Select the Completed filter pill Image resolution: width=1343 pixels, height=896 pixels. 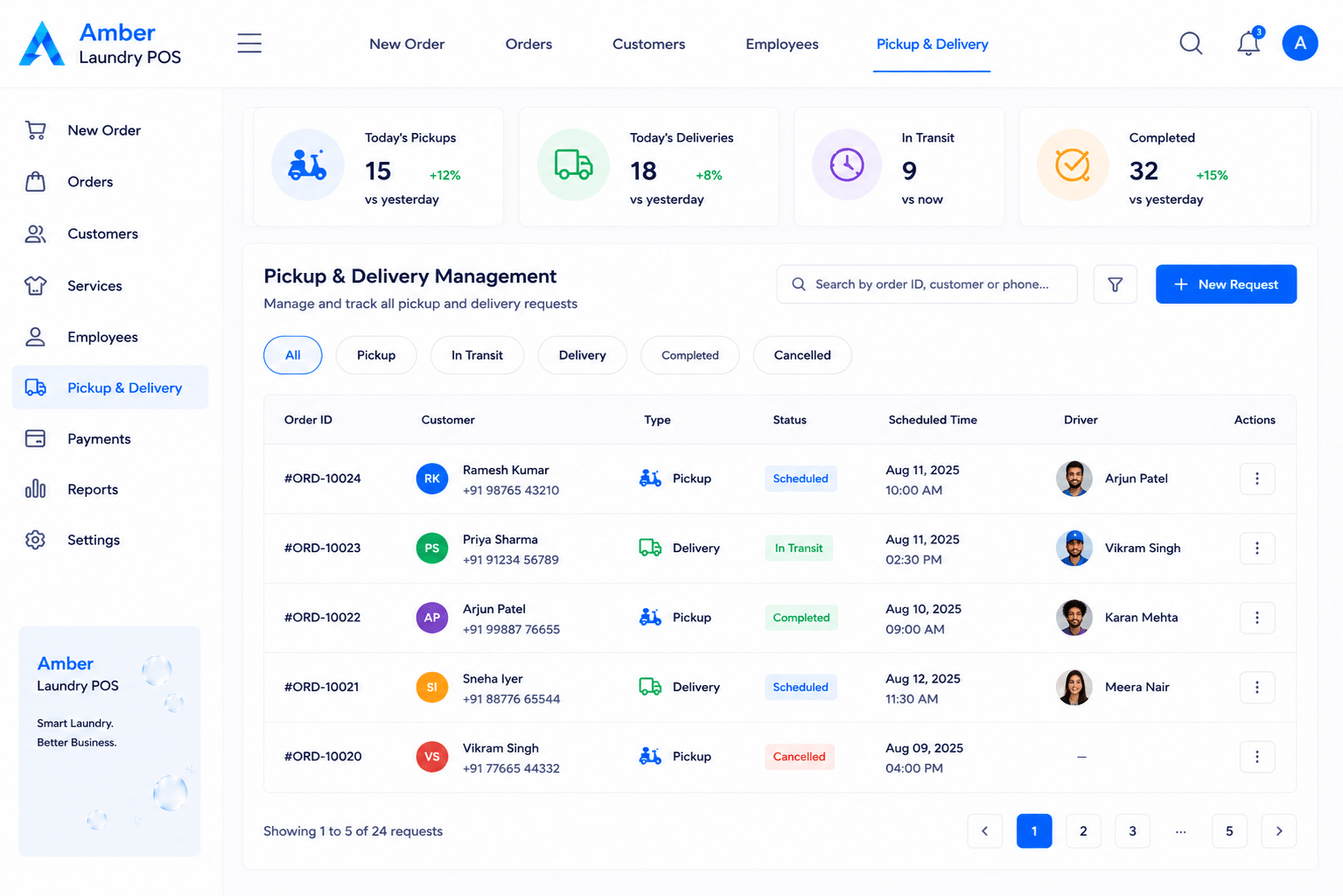coord(690,355)
